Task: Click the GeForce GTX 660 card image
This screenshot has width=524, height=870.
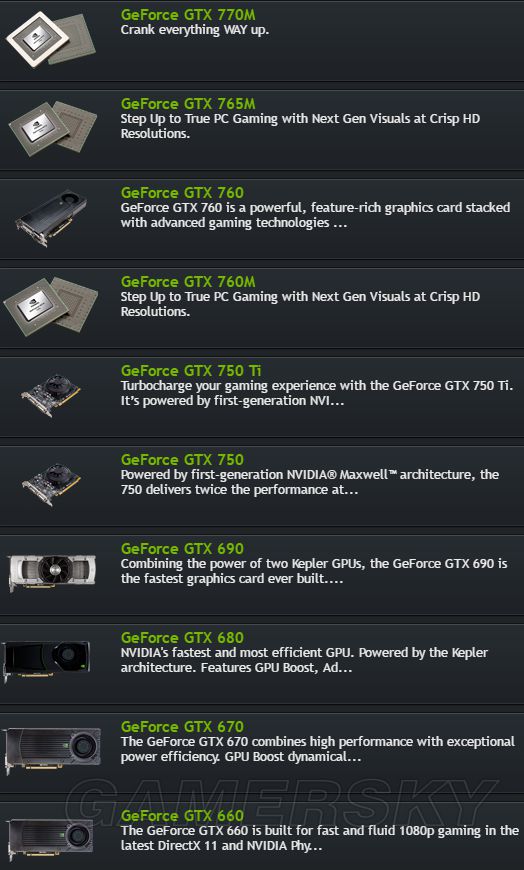Action: (50, 839)
